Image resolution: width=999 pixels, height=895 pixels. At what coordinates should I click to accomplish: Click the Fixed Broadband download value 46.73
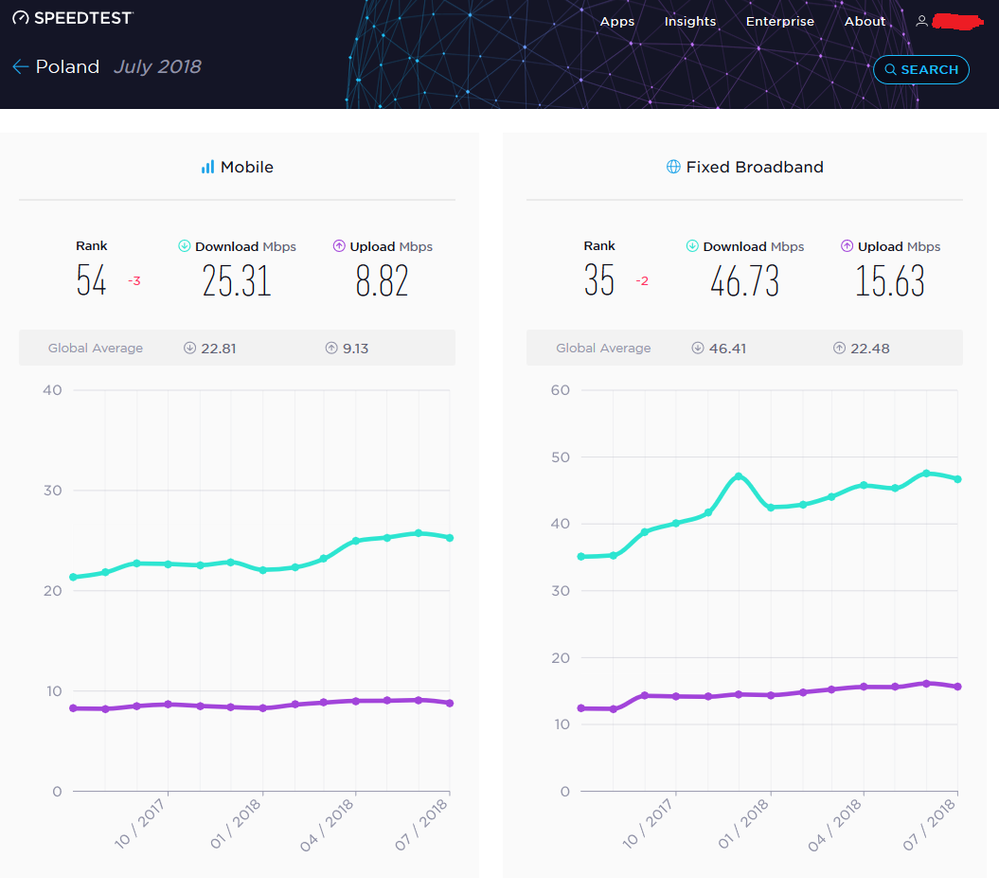tap(744, 281)
